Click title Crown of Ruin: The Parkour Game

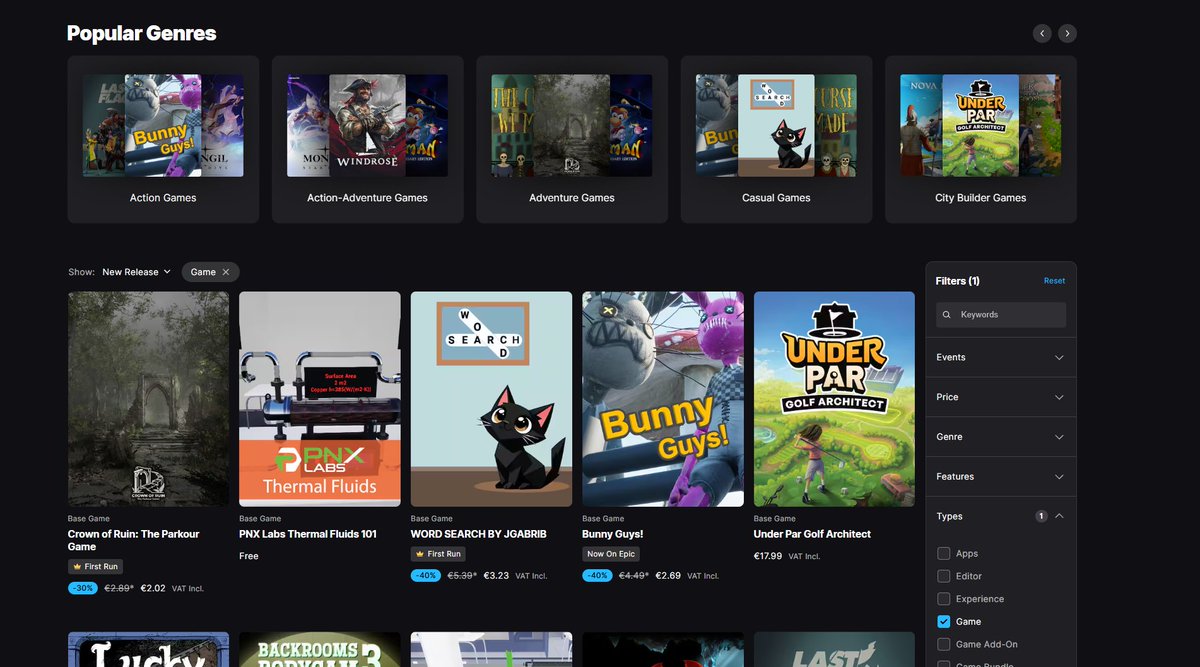(134, 541)
